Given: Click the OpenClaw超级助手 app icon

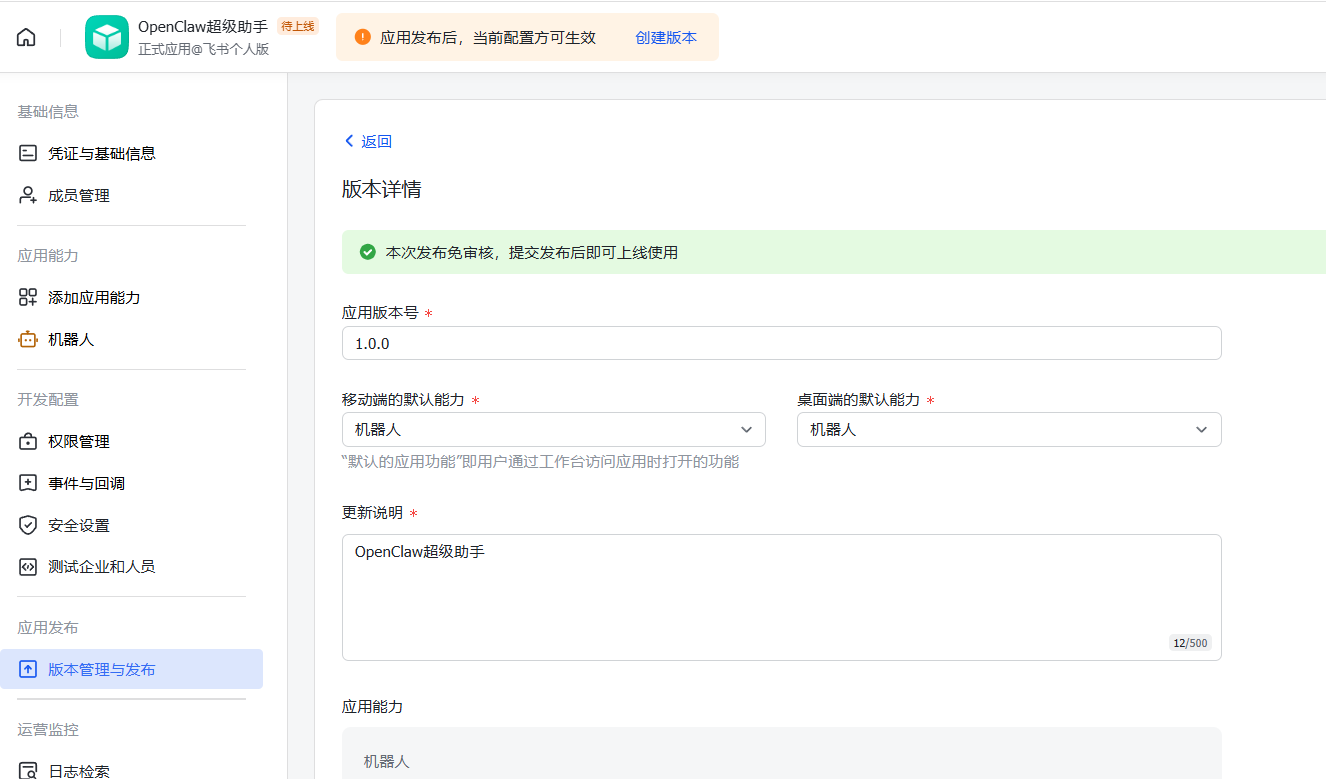Looking at the screenshot, I should coord(107,36).
